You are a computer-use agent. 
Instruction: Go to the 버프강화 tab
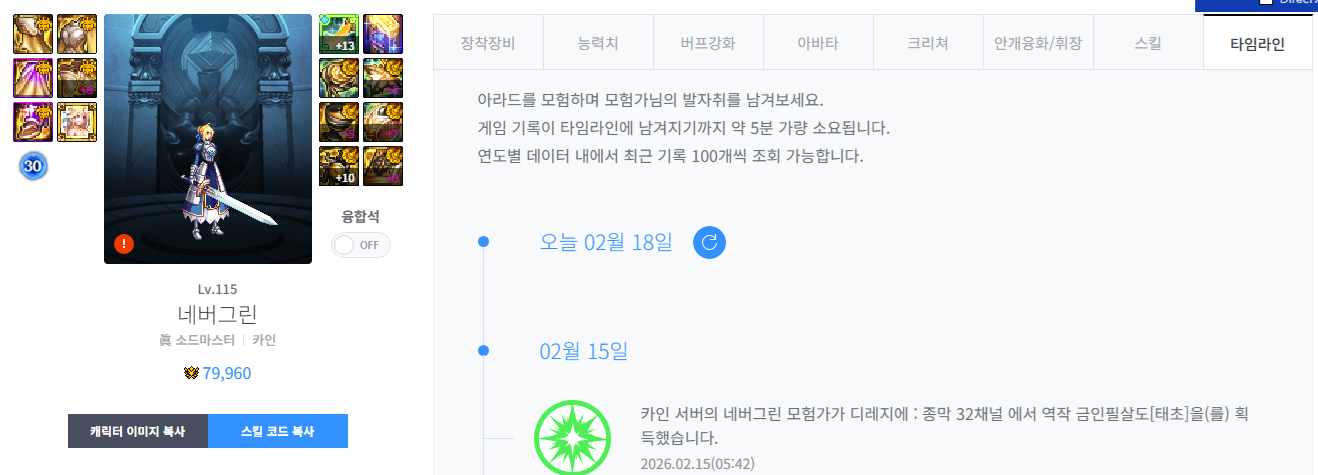pos(708,44)
